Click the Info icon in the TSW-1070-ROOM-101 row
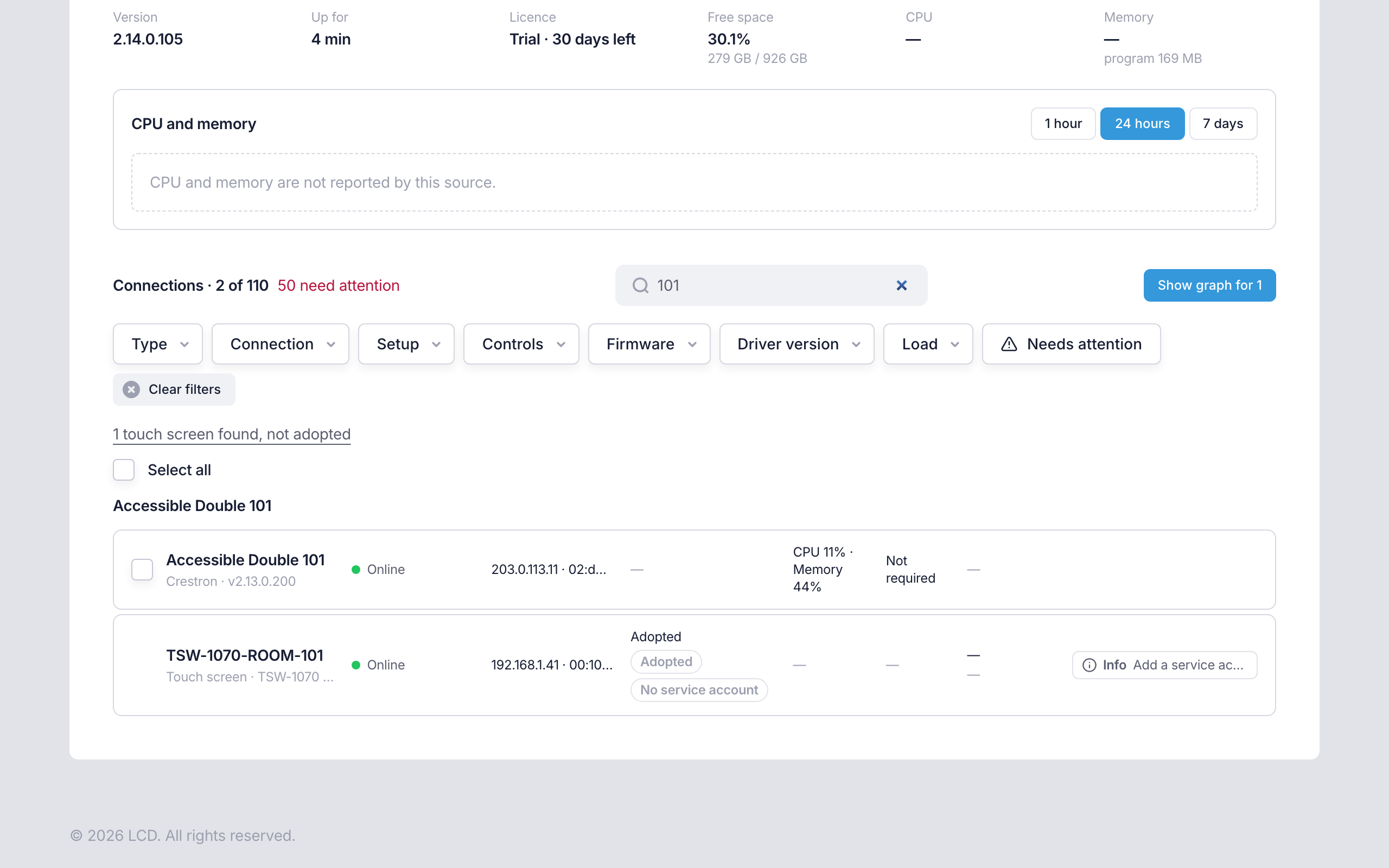1389x868 pixels. tap(1089, 665)
